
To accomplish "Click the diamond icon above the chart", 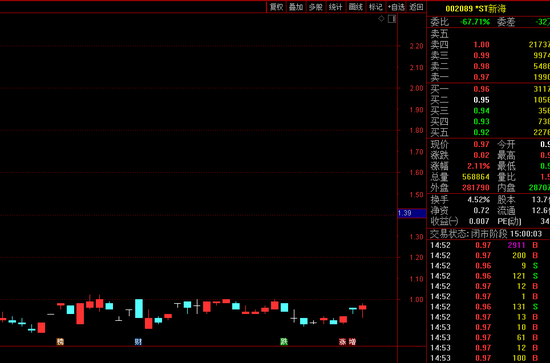I will pyautogui.click(x=381, y=19).
